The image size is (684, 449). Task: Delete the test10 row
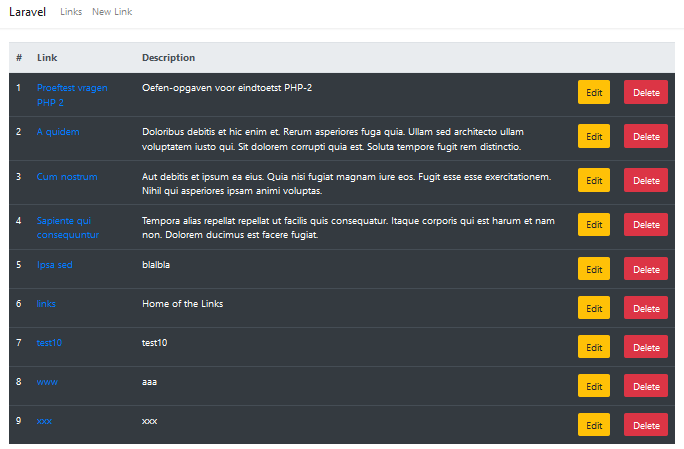point(646,347)
